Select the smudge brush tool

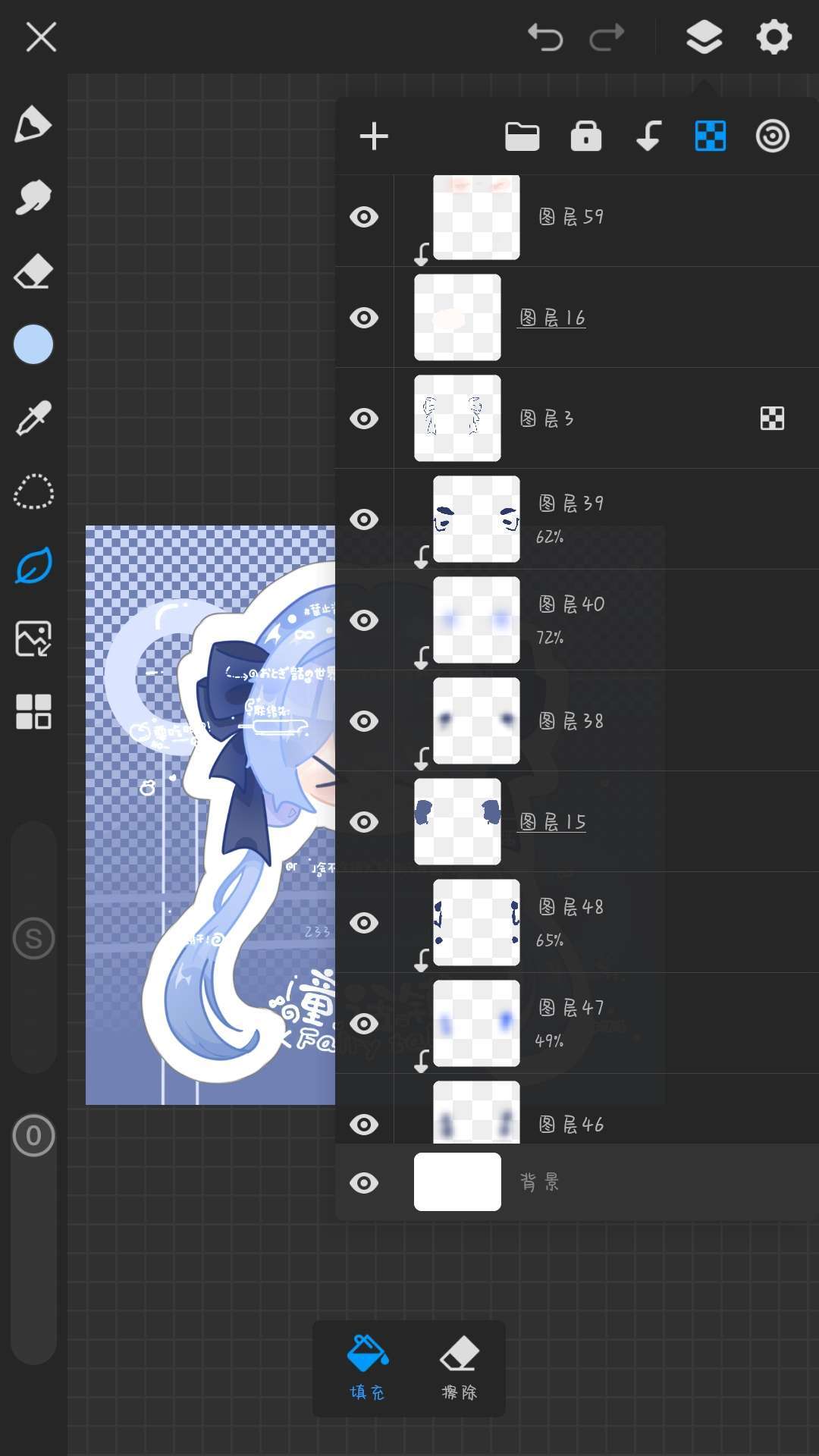33,197
